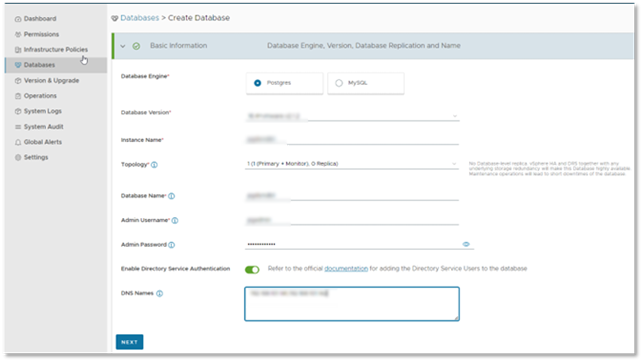Go to Infrastructure Policies page

pos(56,50)
